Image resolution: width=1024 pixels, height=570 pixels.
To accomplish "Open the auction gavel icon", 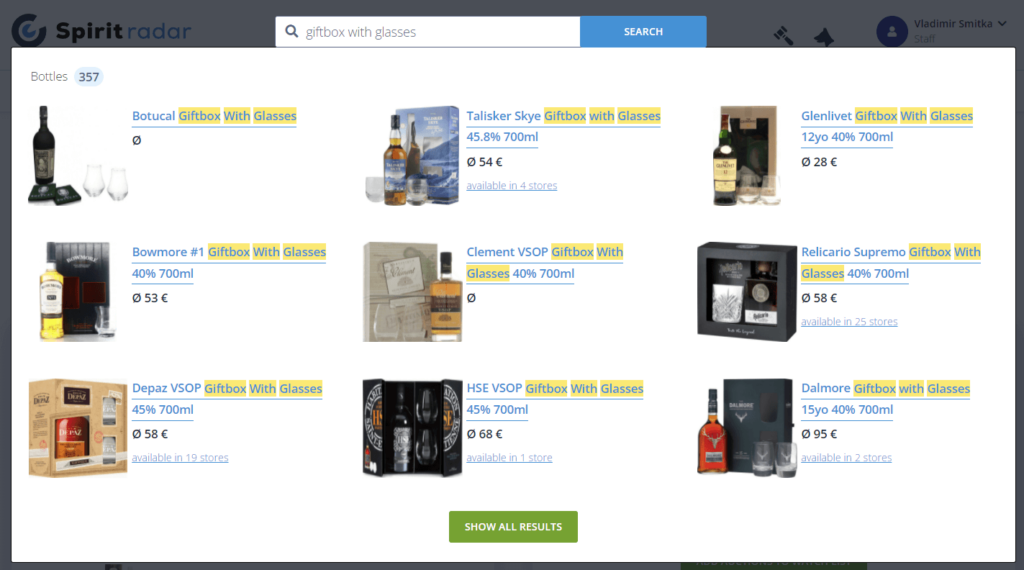I will [783, 35].
